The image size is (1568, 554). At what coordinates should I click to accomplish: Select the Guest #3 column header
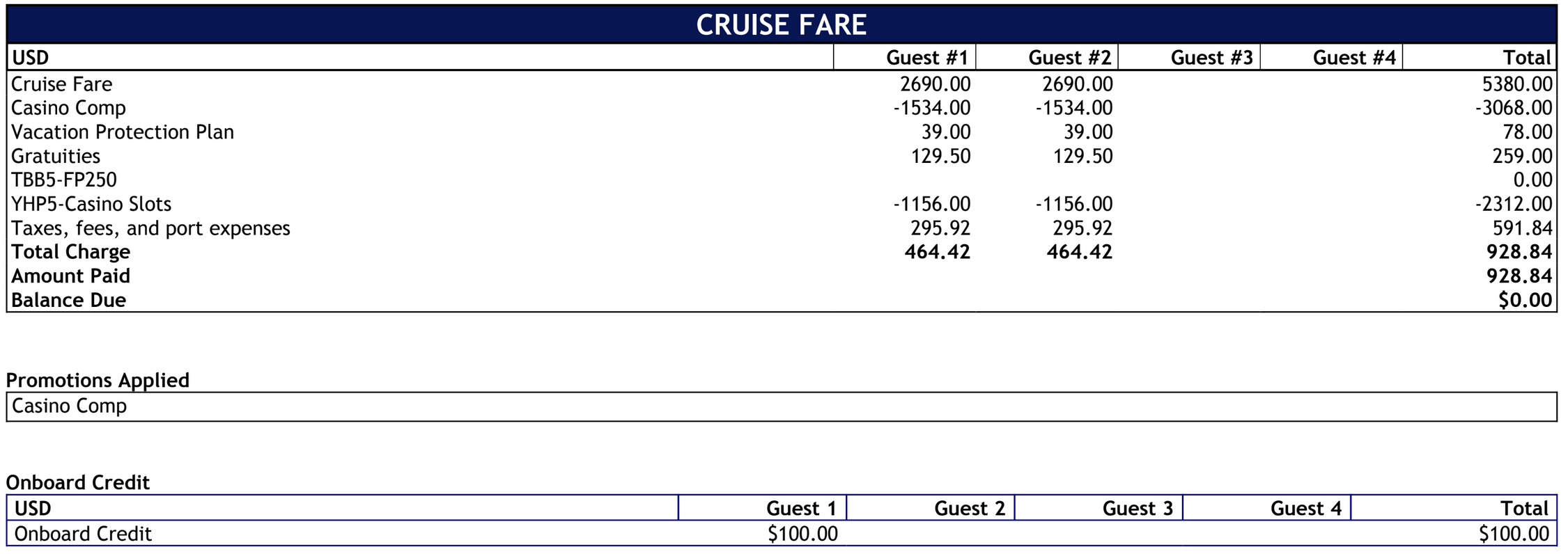(1211, 58)
